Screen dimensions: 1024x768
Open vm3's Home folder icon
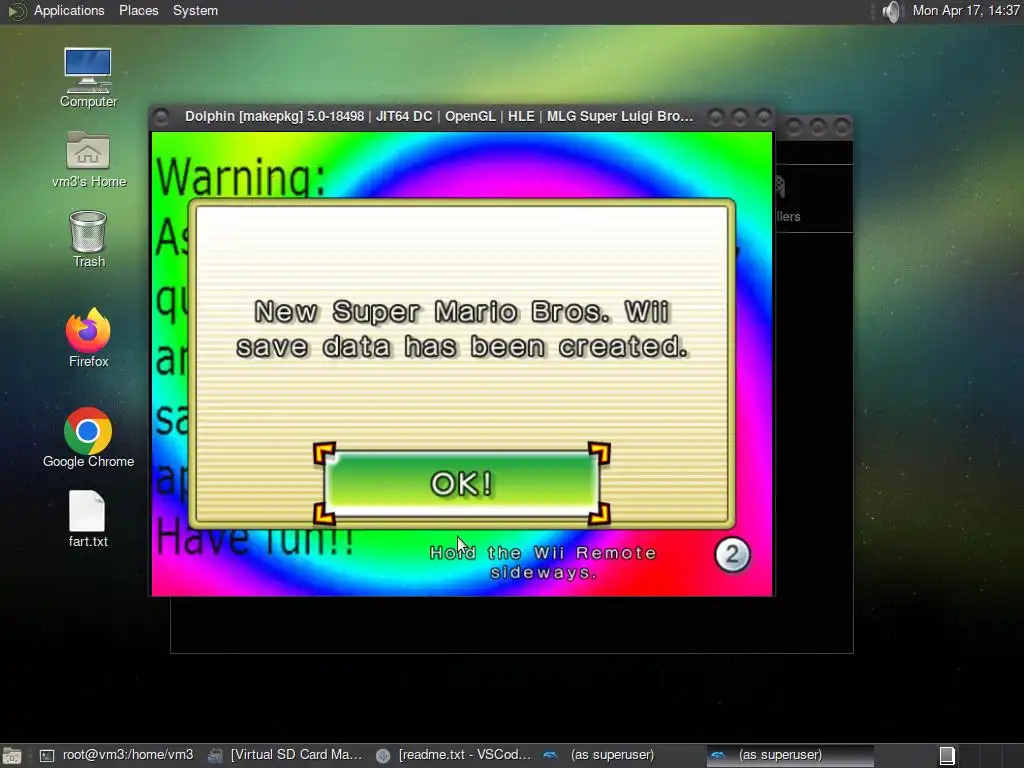[88, 159]
